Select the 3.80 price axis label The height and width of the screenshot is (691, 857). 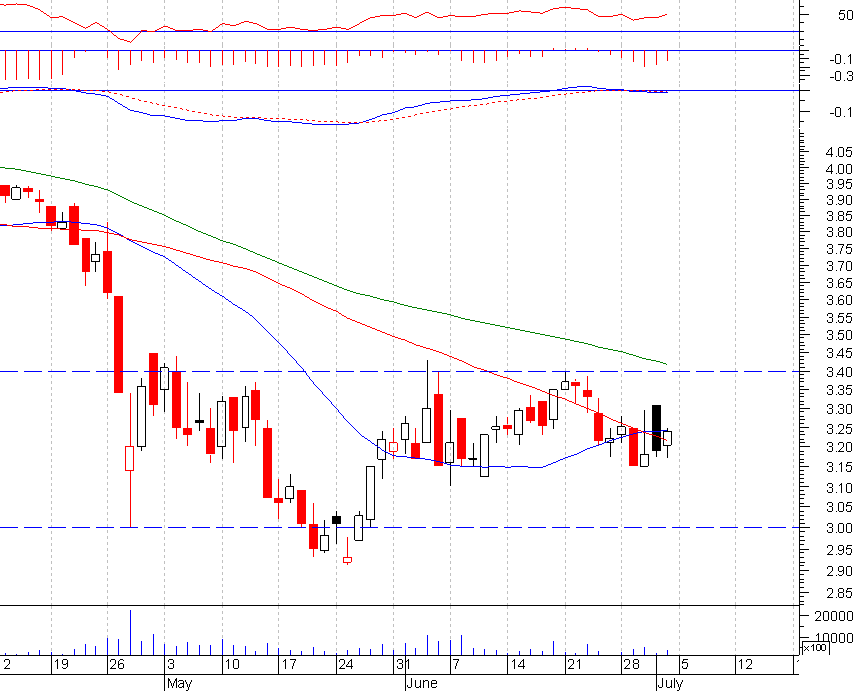pyautogui.click(x=839, y=232)
